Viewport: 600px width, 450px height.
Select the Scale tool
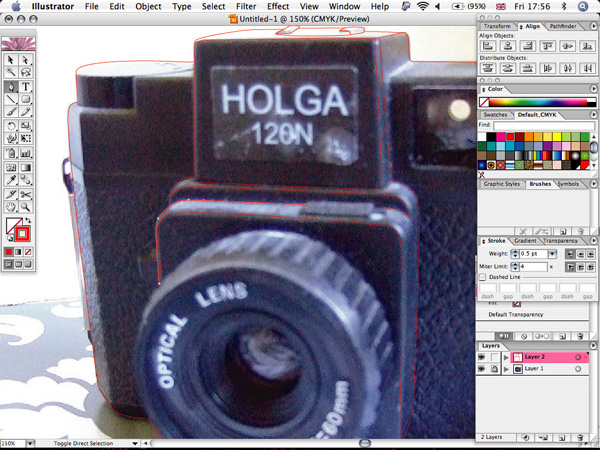25,126
